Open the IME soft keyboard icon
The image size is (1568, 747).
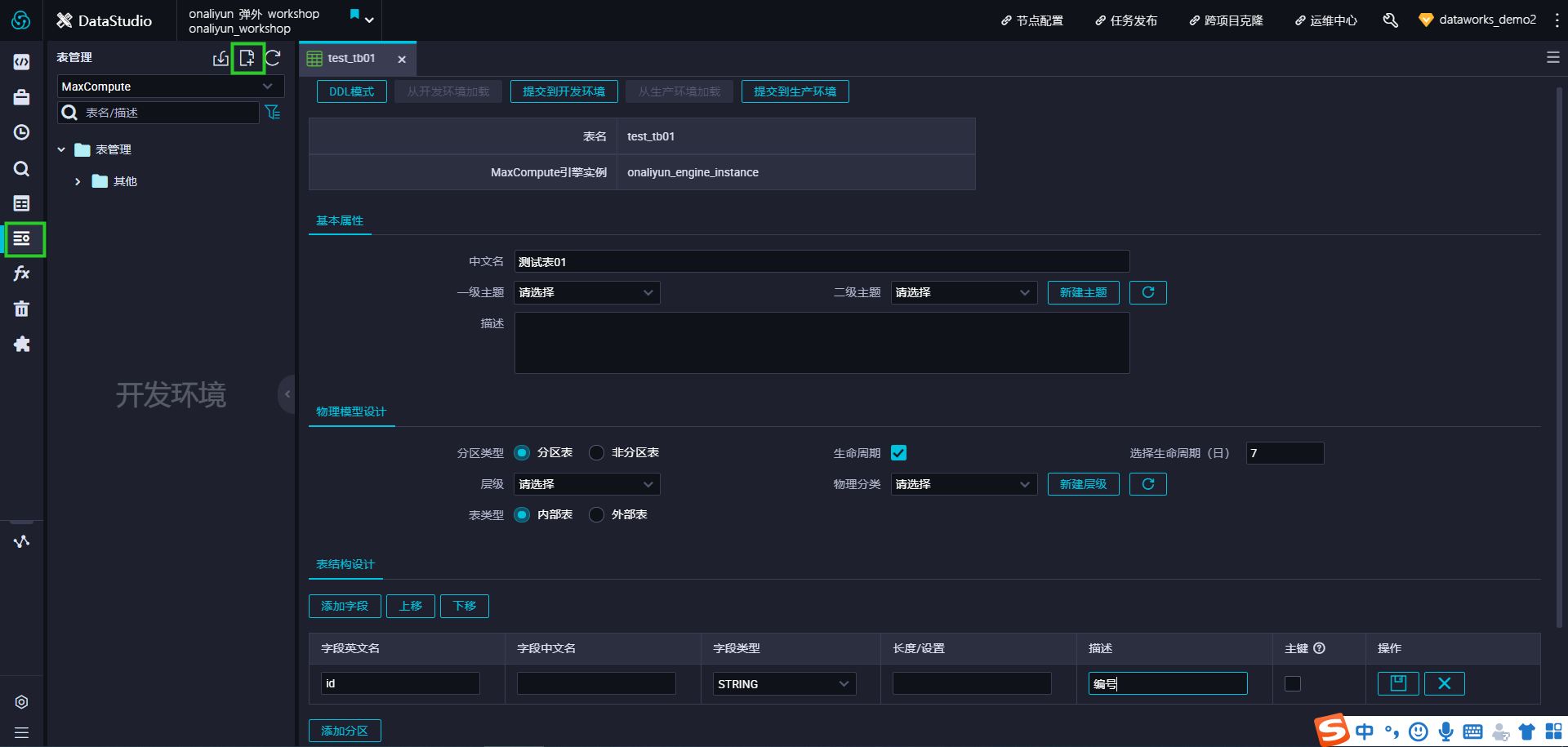(x=1473, y=731)
